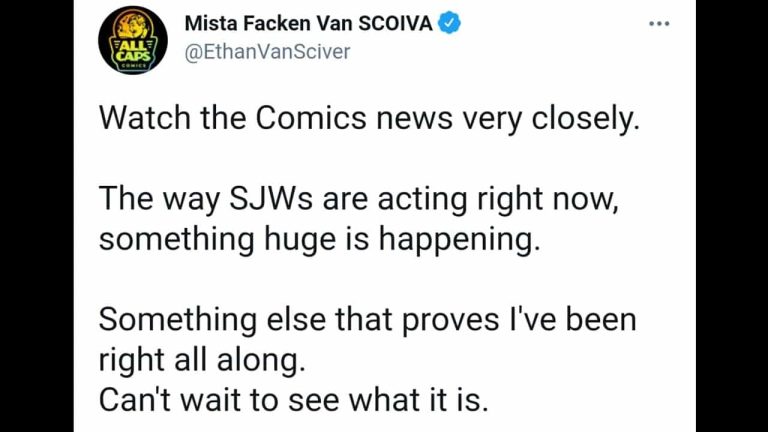This screenshot has width=768, height=432.
Task: Open the All Caps Comics profile avatar
Action: tap(133, 40)
